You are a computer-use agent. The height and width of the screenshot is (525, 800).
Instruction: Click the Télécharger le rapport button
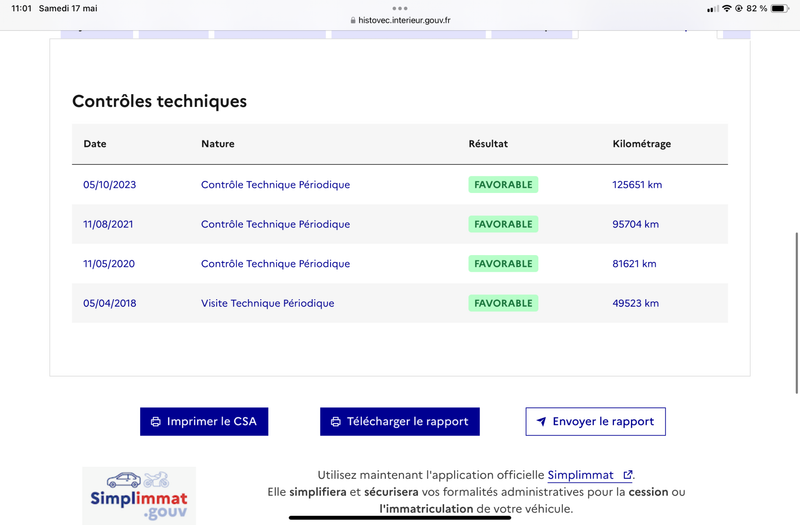coord(399,421)
